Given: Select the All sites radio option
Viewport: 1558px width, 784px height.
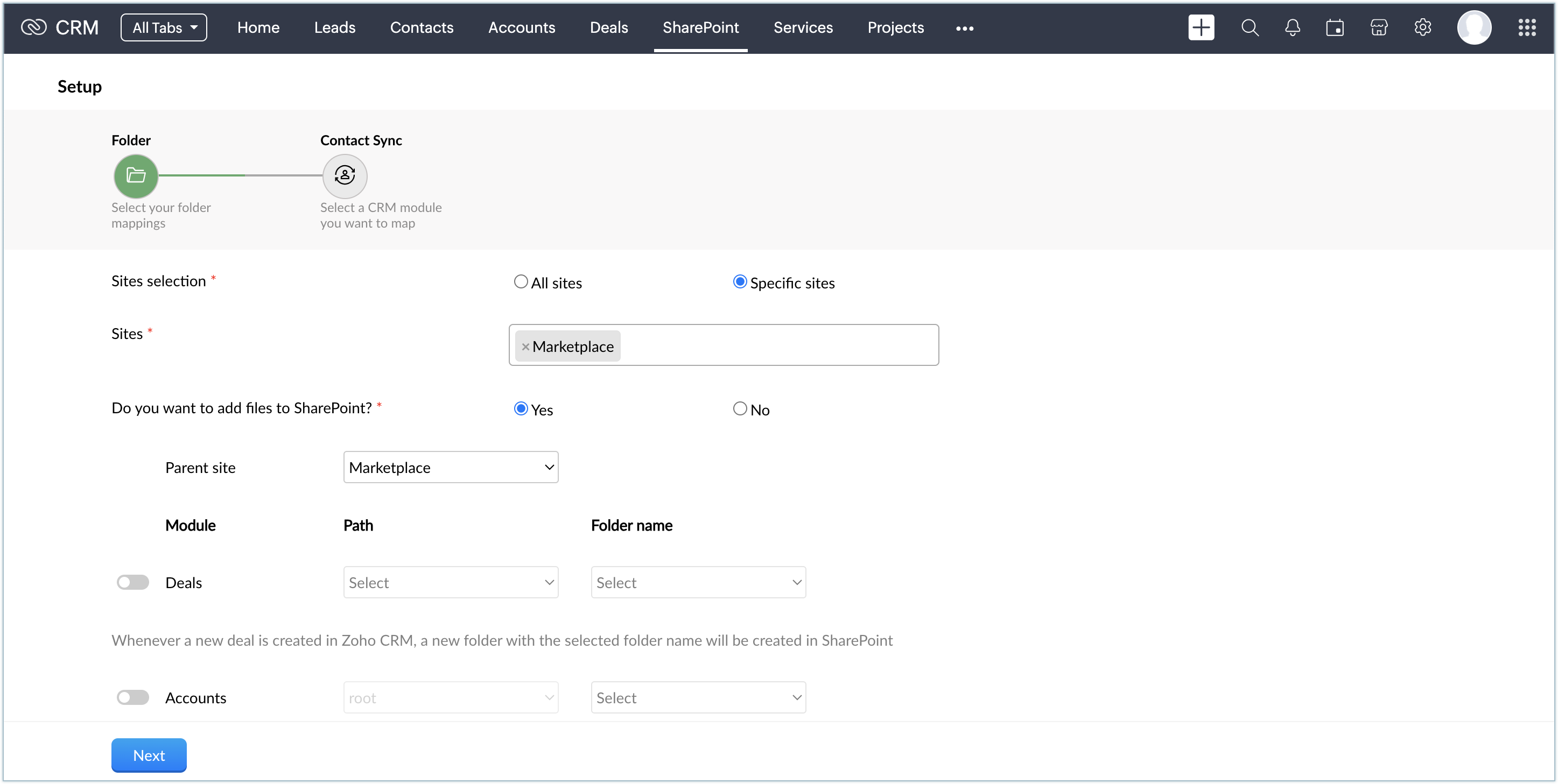Looking at the screenshot, I should (x=521, y=281).
